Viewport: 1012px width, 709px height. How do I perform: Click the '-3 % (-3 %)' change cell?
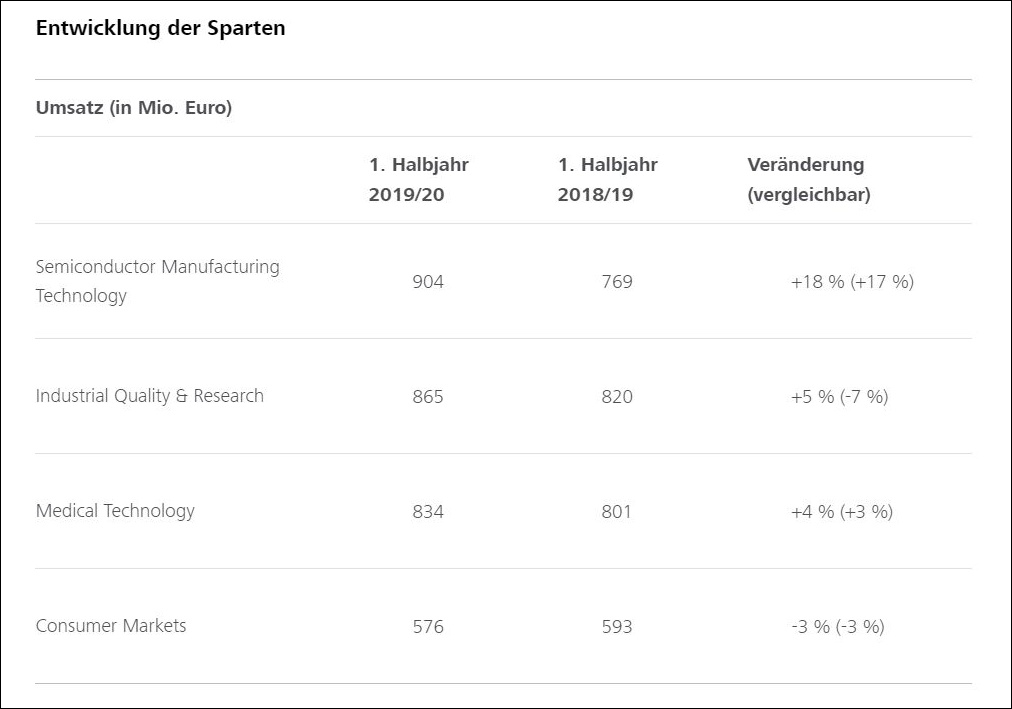click(x=837, y=627)
